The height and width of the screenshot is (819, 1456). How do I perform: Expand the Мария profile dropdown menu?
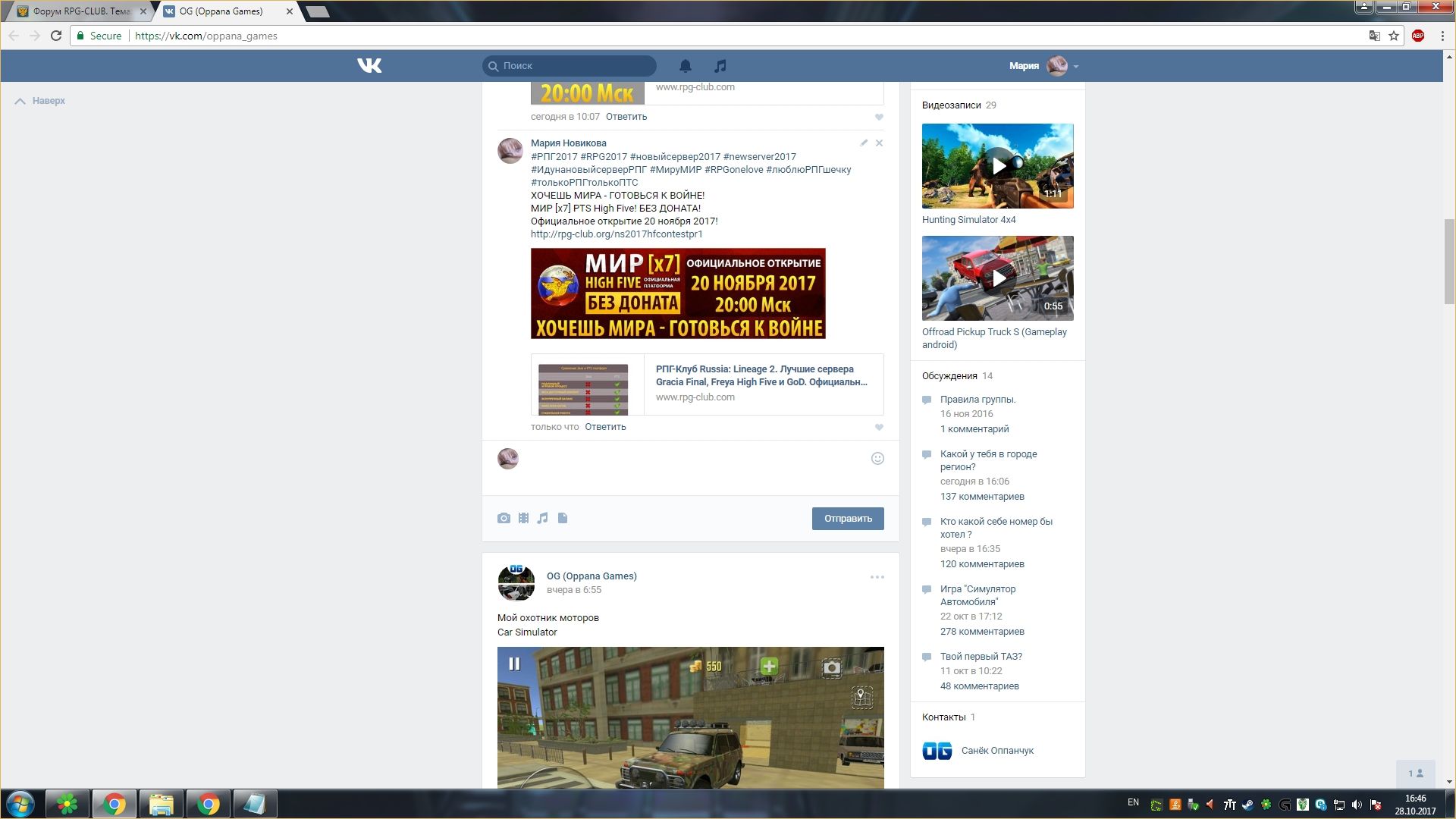click(1076, 66)
